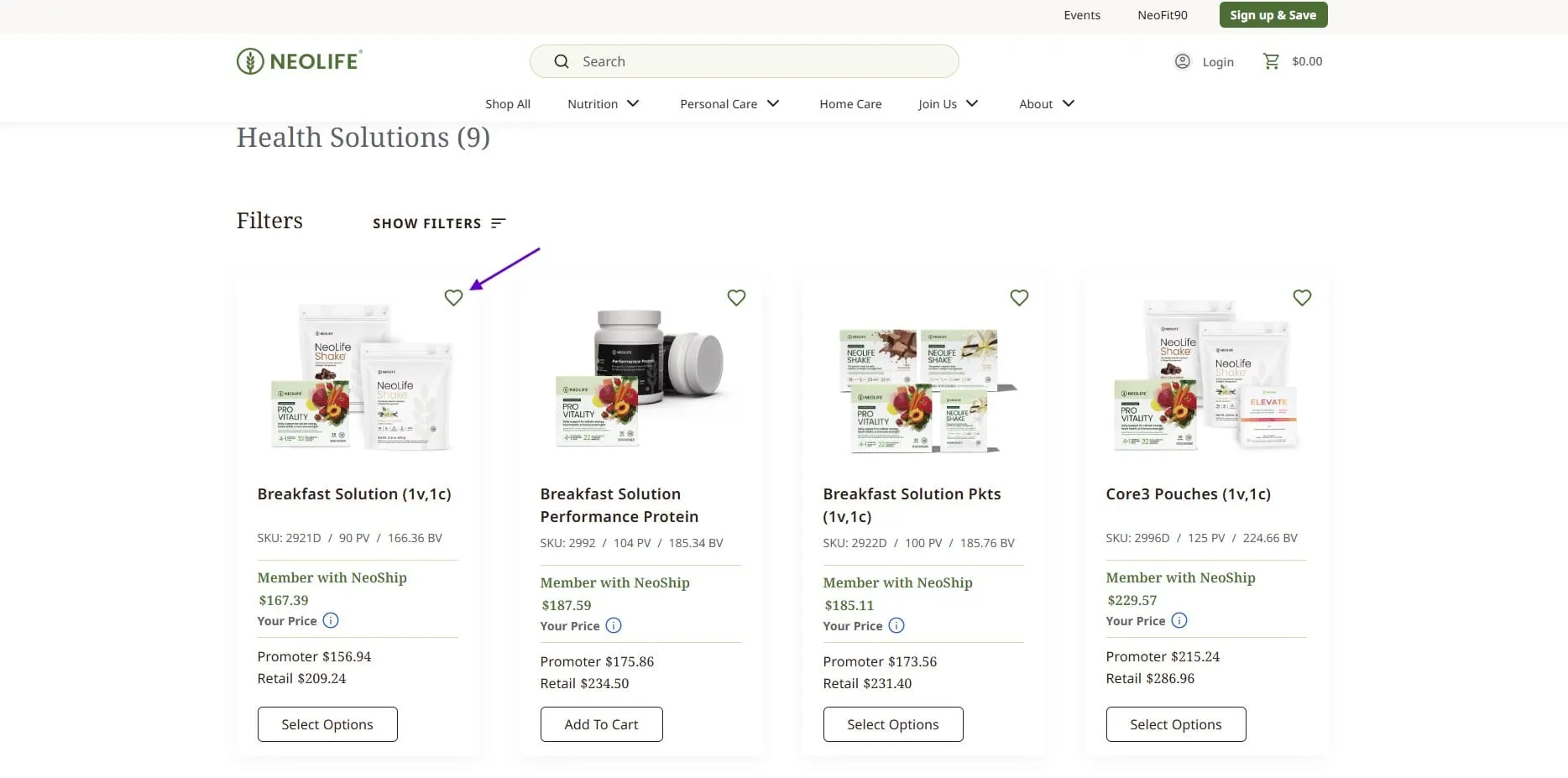Click the $167.39 member price
1568x778 pixels.
coord(284,600)
